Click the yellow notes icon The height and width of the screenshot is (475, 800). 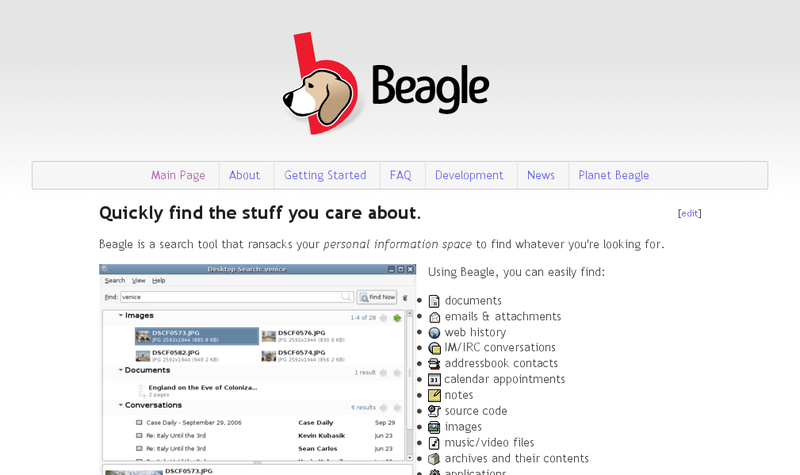pyautogui.click(x=434, y=396)
